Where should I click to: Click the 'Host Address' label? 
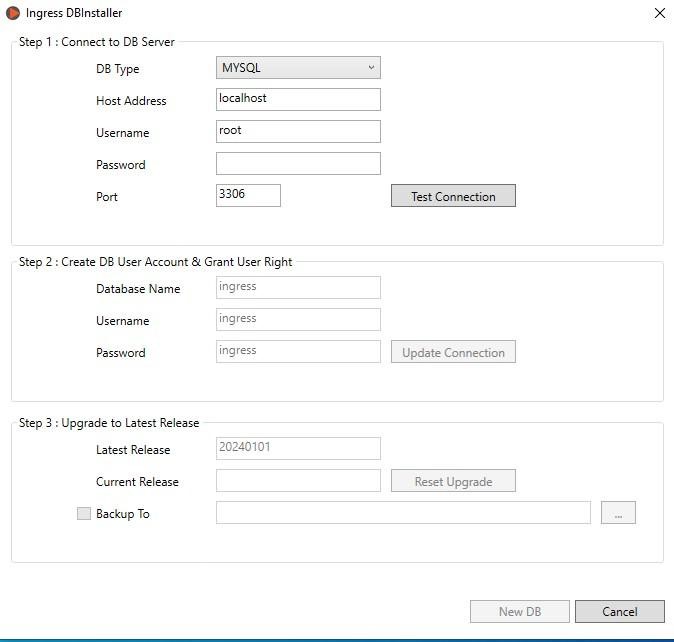click(x=131, y=101)
